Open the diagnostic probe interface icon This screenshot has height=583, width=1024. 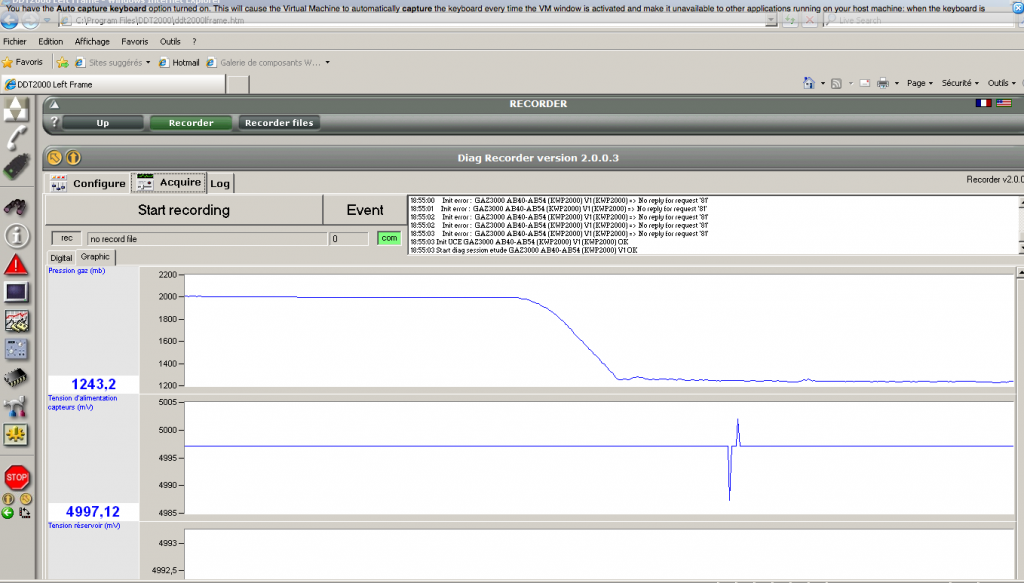pyautogui.click(x=16, y=166)
